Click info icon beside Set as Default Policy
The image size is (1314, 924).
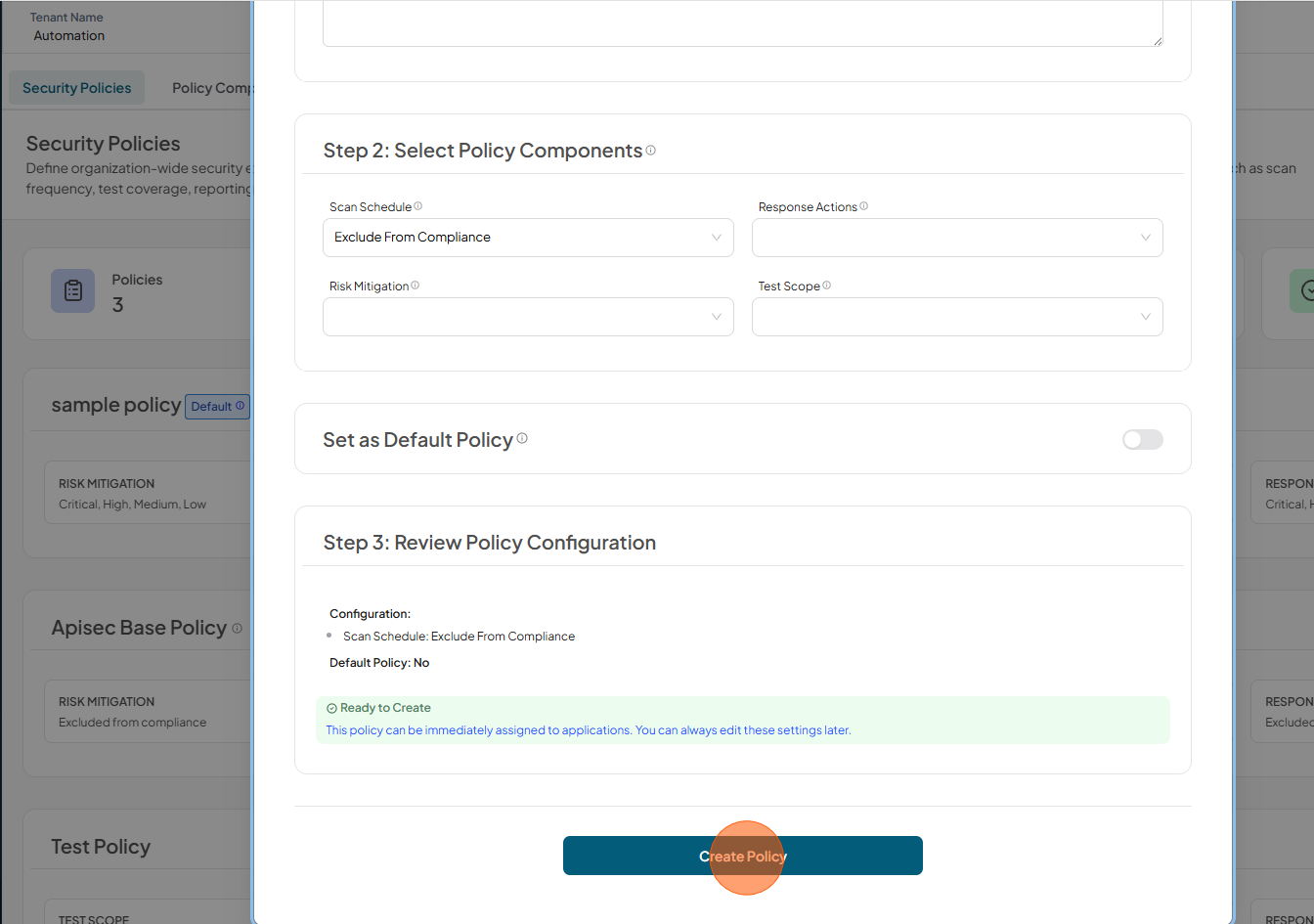[x=522, y=438]
